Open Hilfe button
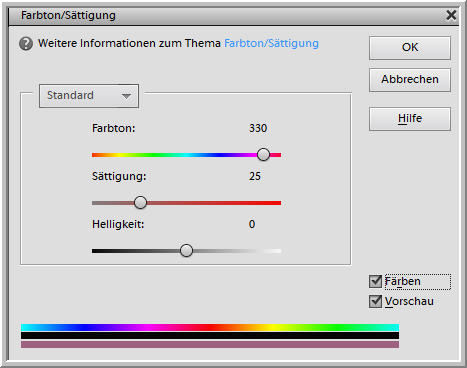 click(x=410, y=119)
